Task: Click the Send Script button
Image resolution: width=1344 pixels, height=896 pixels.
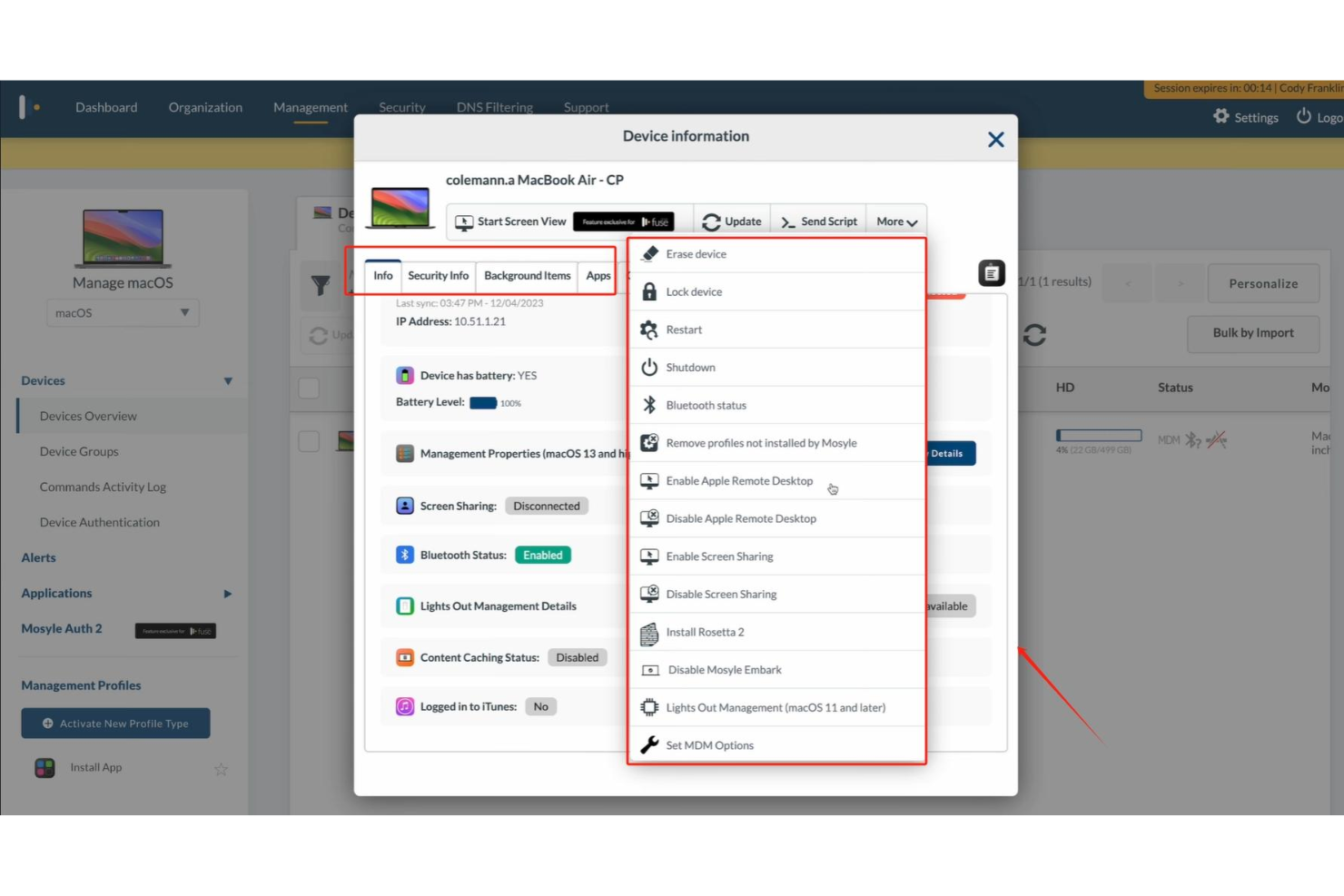Action: pos(818,222)
